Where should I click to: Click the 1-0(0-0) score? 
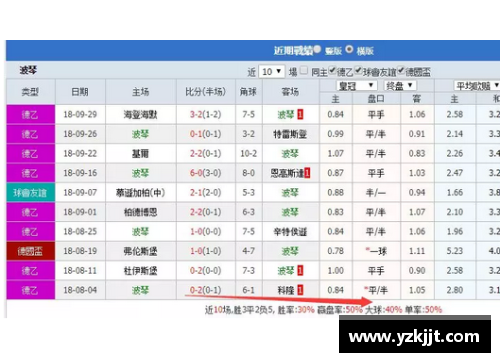click(x=205, y=232)
